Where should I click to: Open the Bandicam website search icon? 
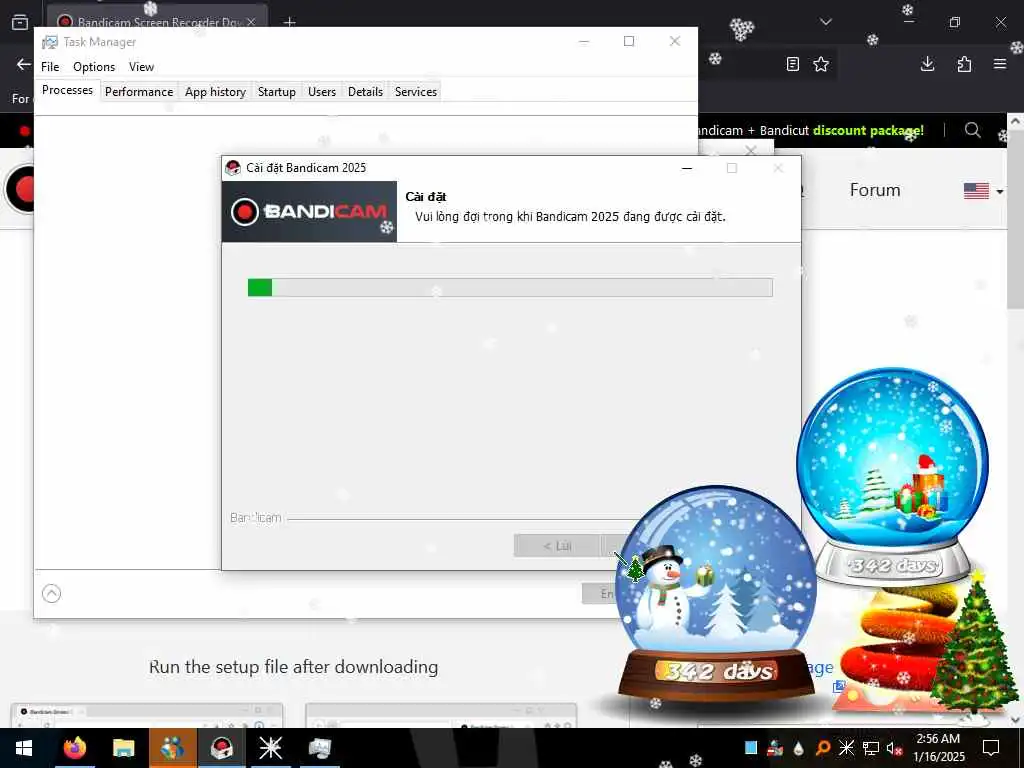tap(972, 130)
